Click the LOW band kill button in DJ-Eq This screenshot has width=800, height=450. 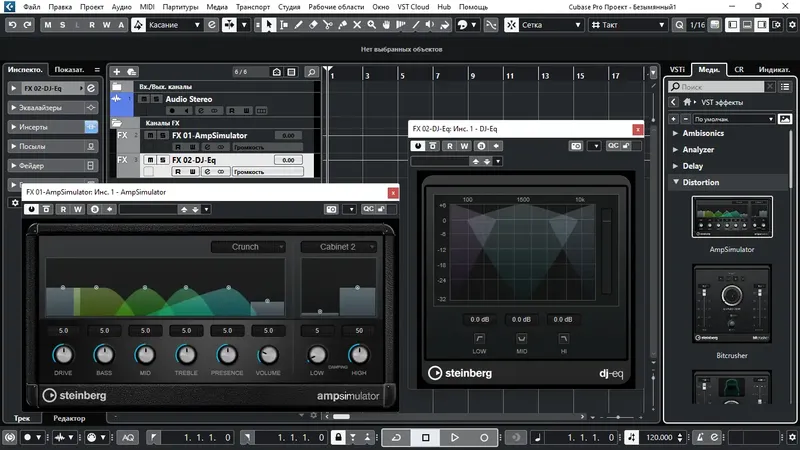tap(480, 338)
